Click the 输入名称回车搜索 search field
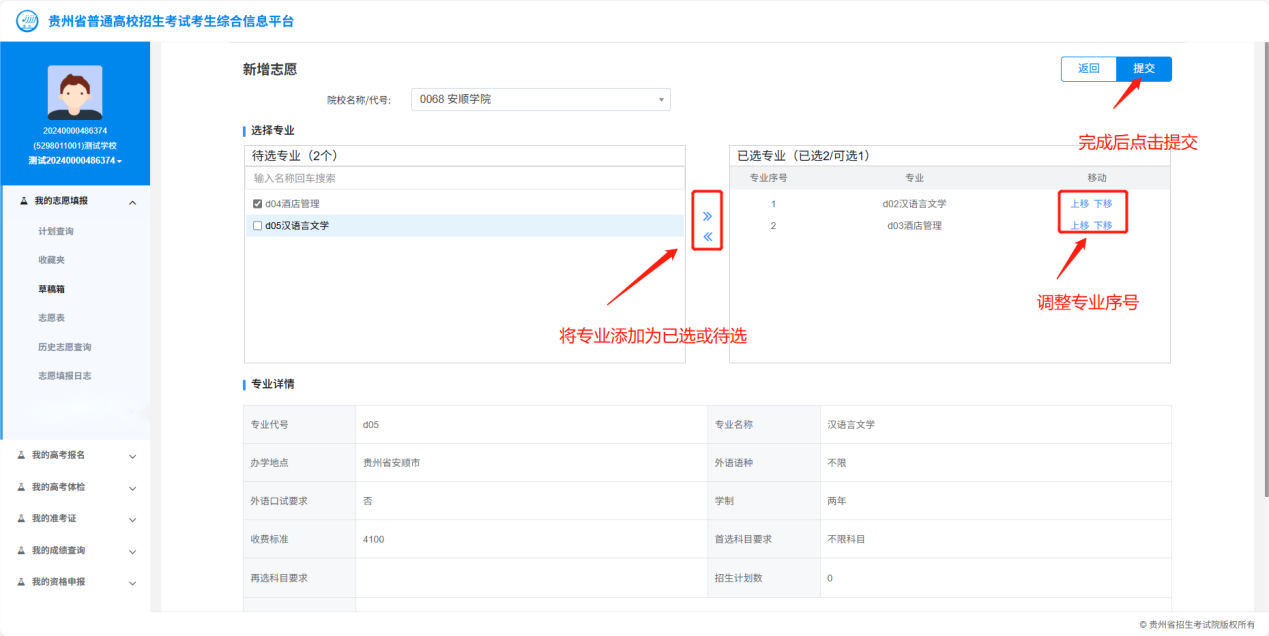 coord(464,178)
